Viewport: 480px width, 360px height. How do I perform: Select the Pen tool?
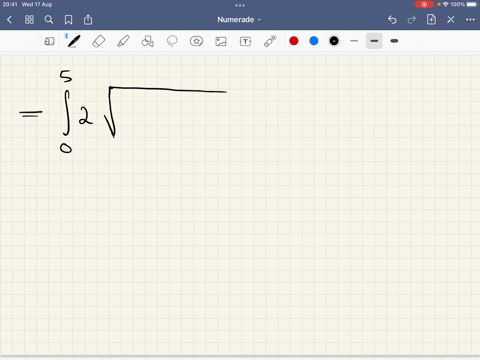tap(74, 41)
